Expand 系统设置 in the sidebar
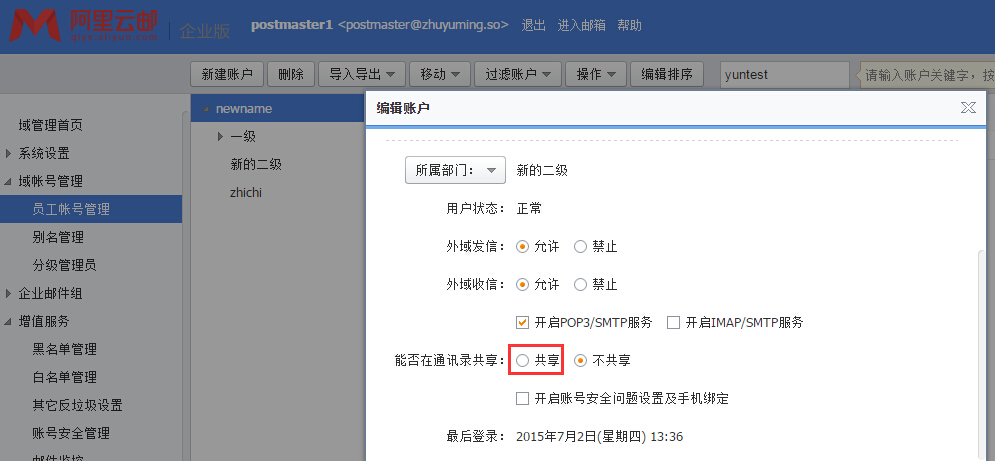 click(9, 153)
